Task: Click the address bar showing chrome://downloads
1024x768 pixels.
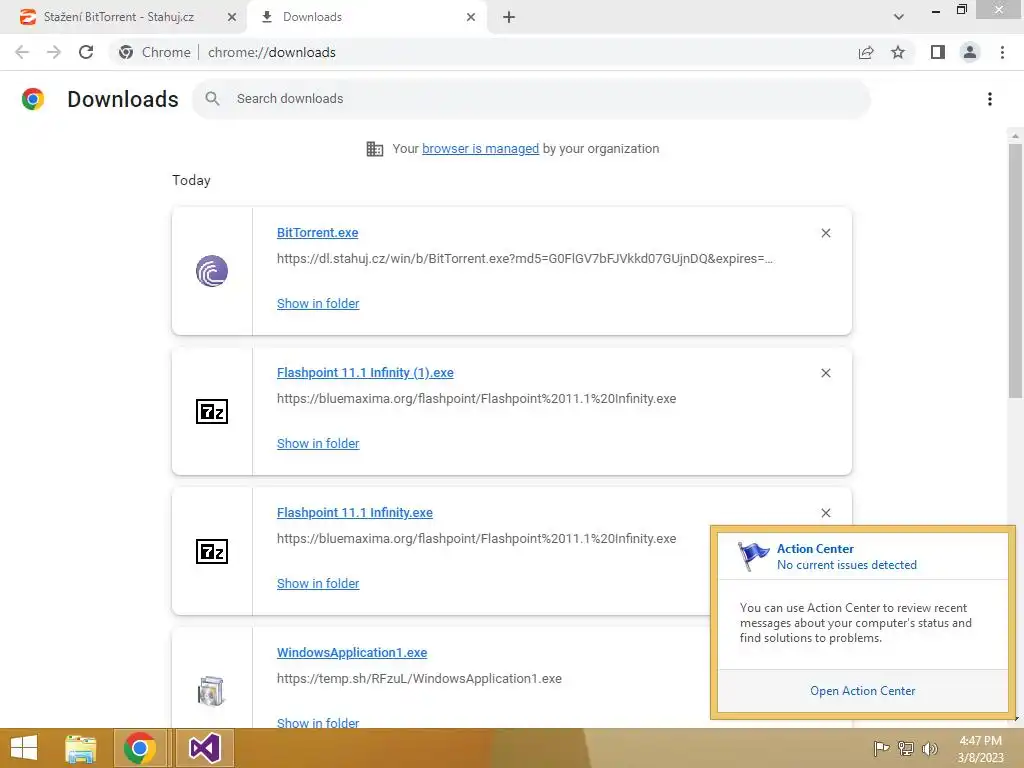Action: tap(272, 52)
